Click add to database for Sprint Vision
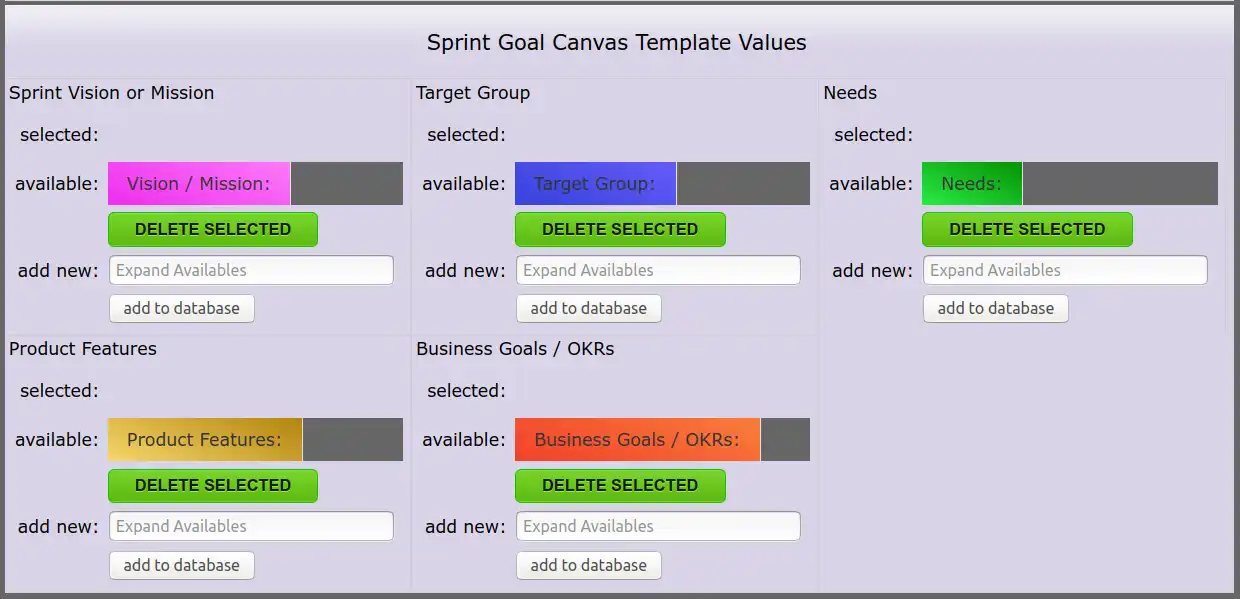The image size is (1240, 599). tap(181, 308)
